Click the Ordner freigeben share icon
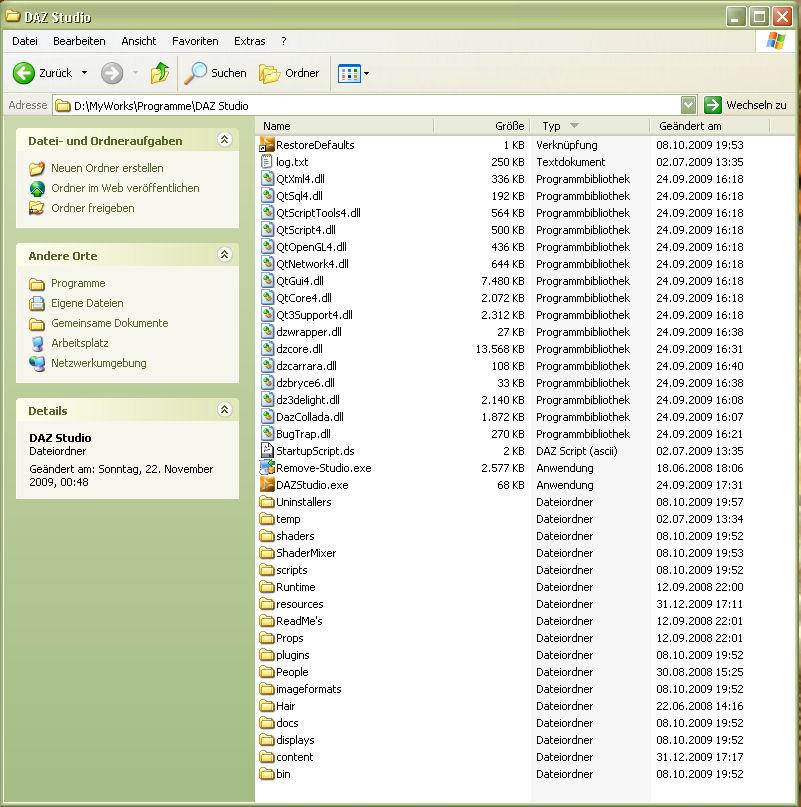The height and width of the screenshot is (807, 801). tap(37, 208)
